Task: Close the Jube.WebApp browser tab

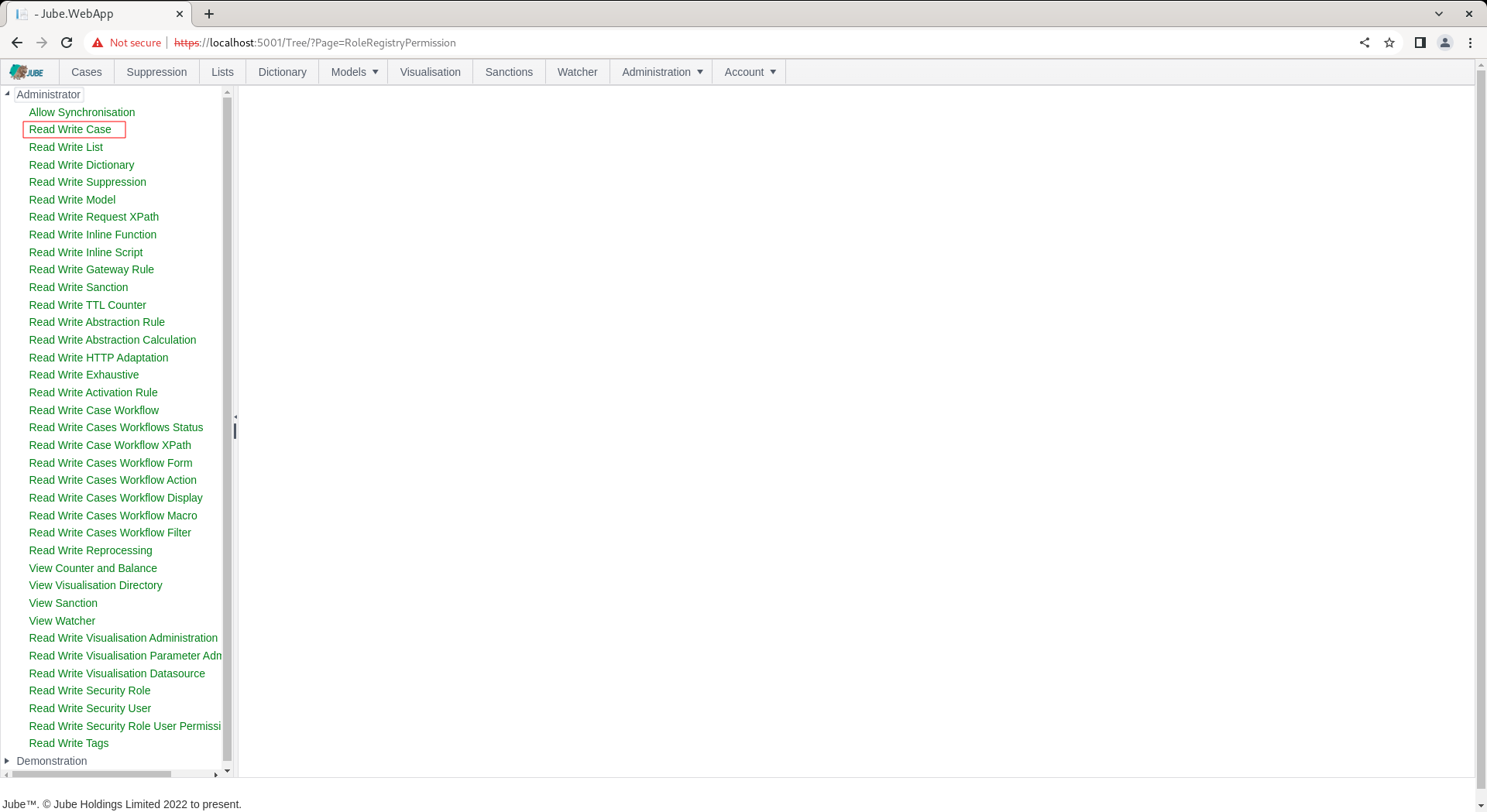Action: (180, 14)
